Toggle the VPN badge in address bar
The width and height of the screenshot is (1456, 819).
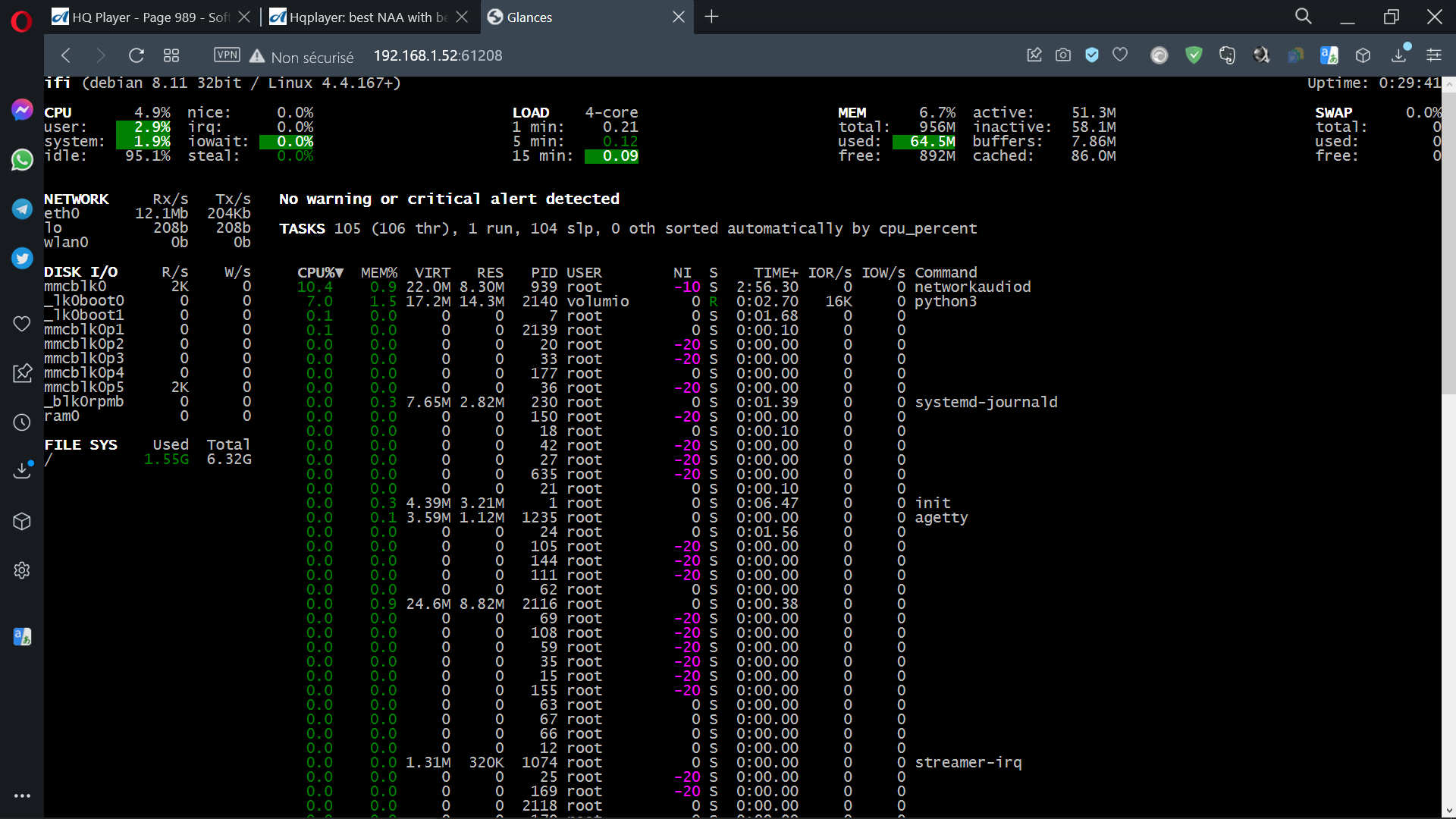point(227,55)
